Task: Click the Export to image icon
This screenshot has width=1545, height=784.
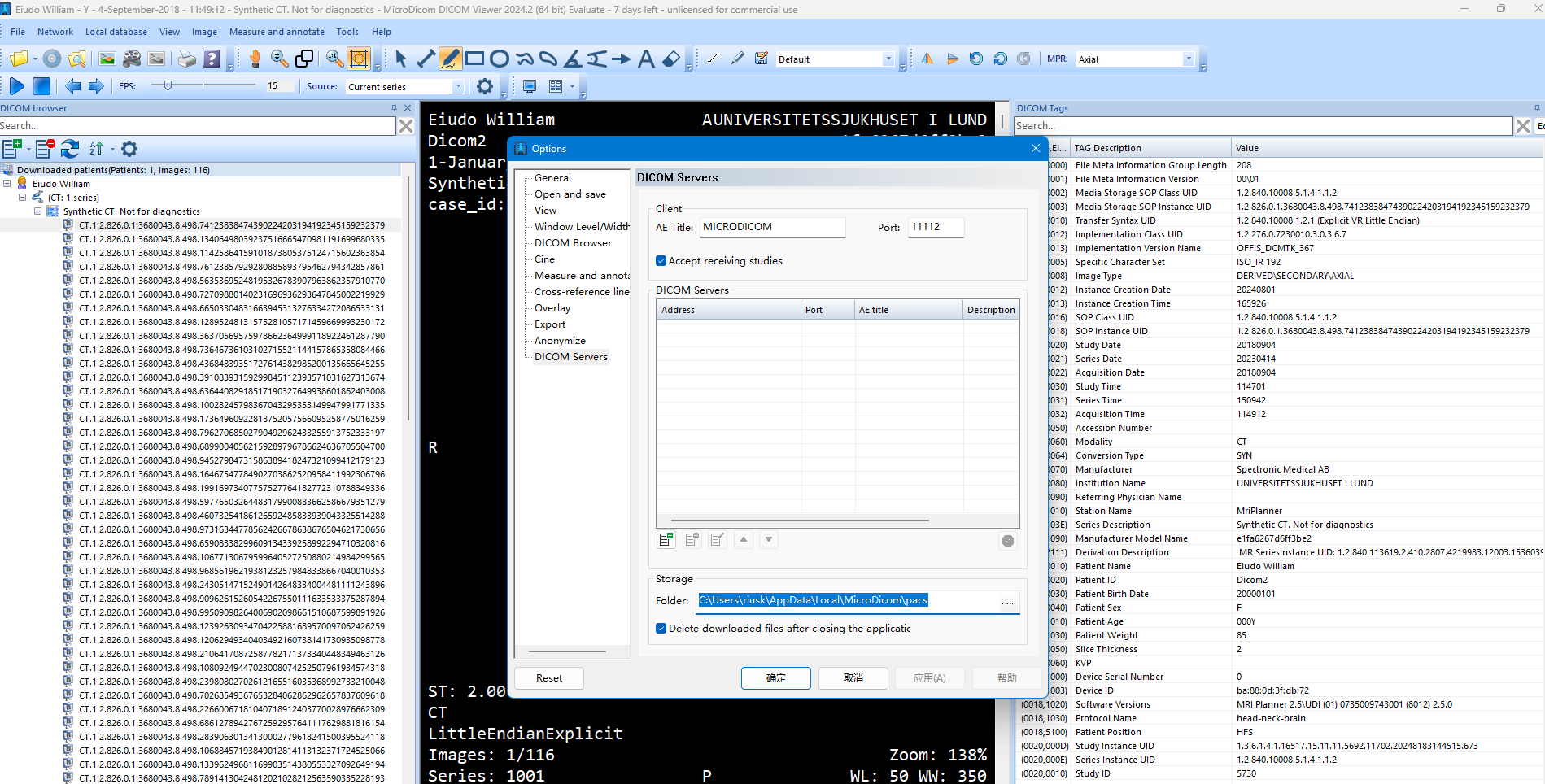Action: [x=107, y=59]
